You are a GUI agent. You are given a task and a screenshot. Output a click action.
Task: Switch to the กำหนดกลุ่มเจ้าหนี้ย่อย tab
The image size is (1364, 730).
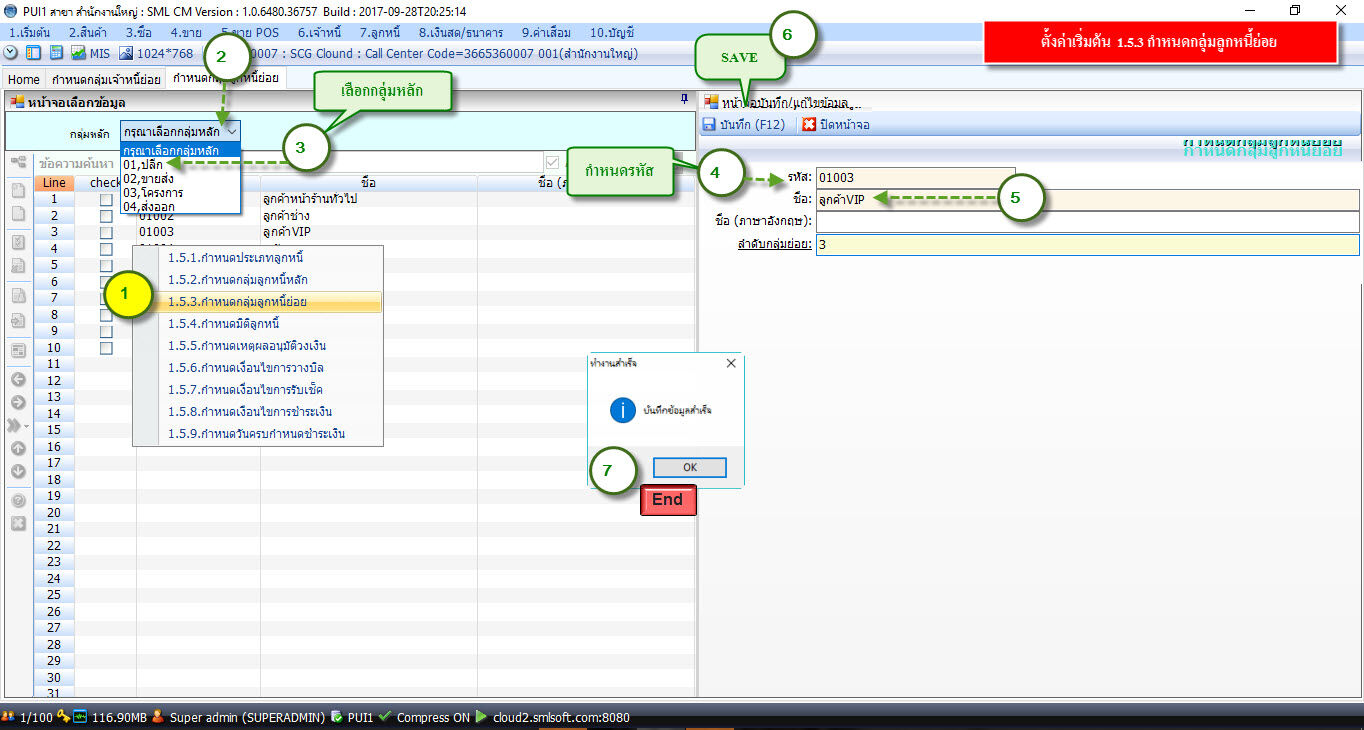106,79
